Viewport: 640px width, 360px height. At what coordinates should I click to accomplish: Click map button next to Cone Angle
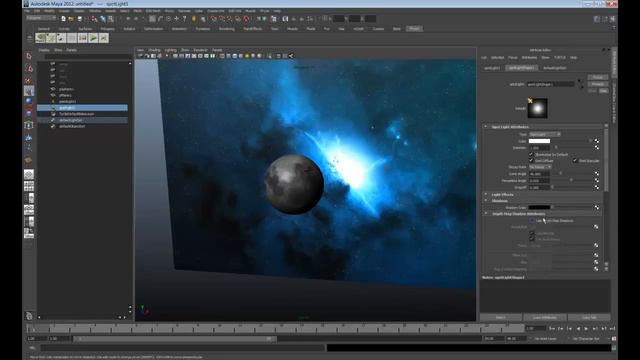point(597,174)
